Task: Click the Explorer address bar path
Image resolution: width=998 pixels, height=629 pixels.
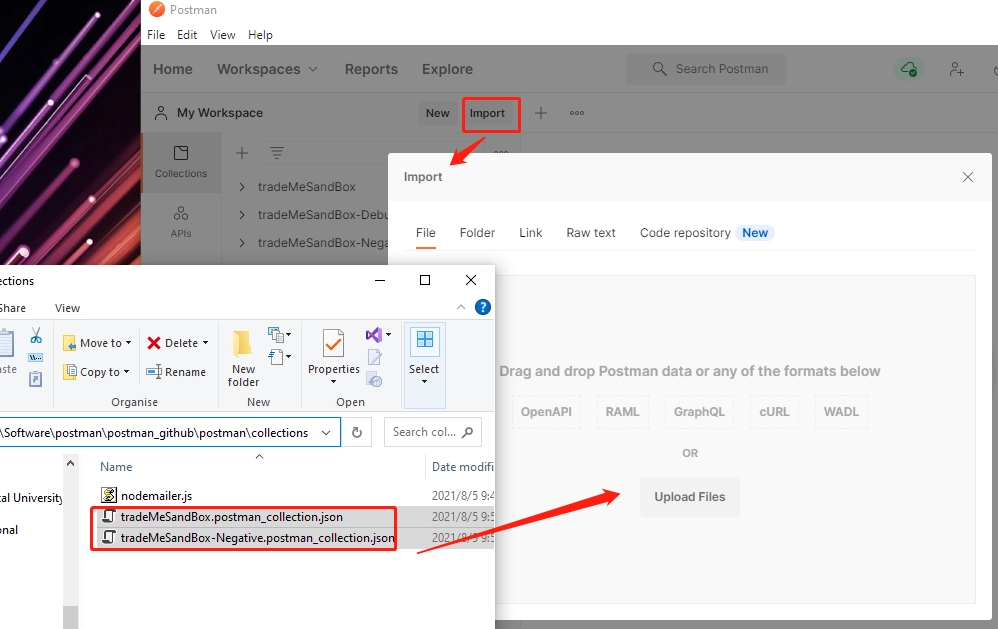Action: [x=156, y=433]
